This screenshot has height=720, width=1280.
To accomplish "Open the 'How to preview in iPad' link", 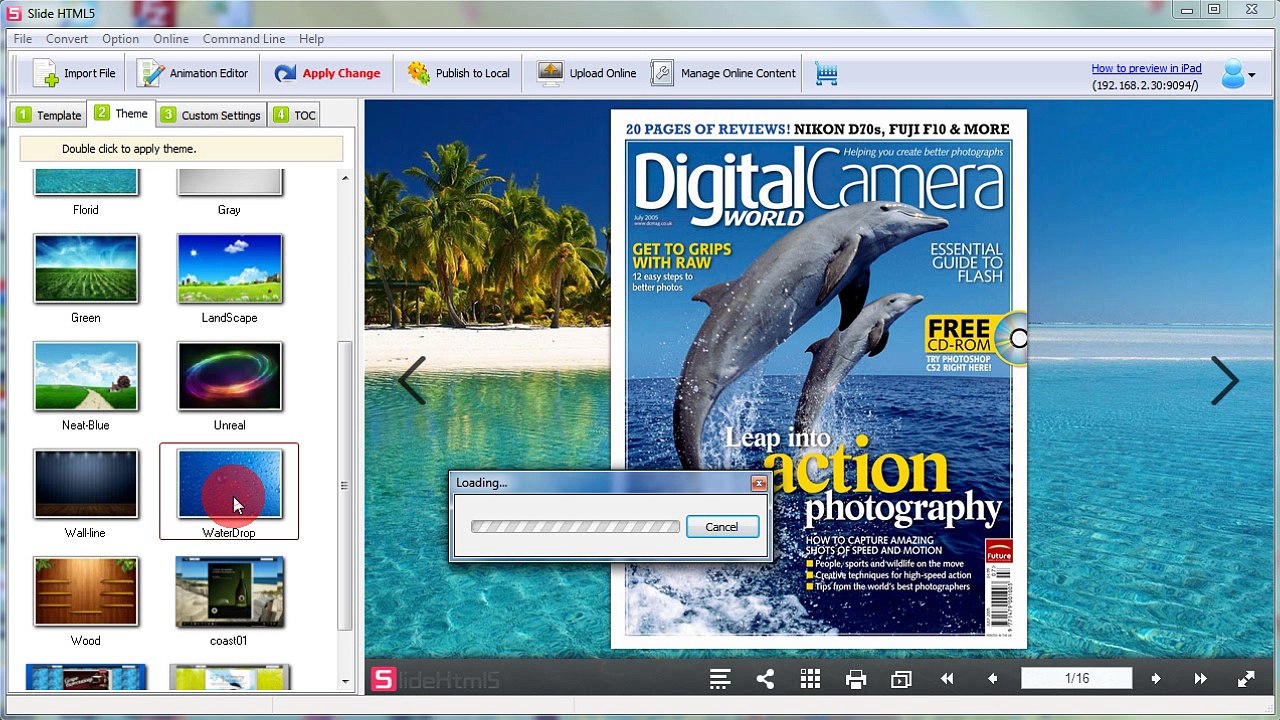I will [x=1146, y=68].
